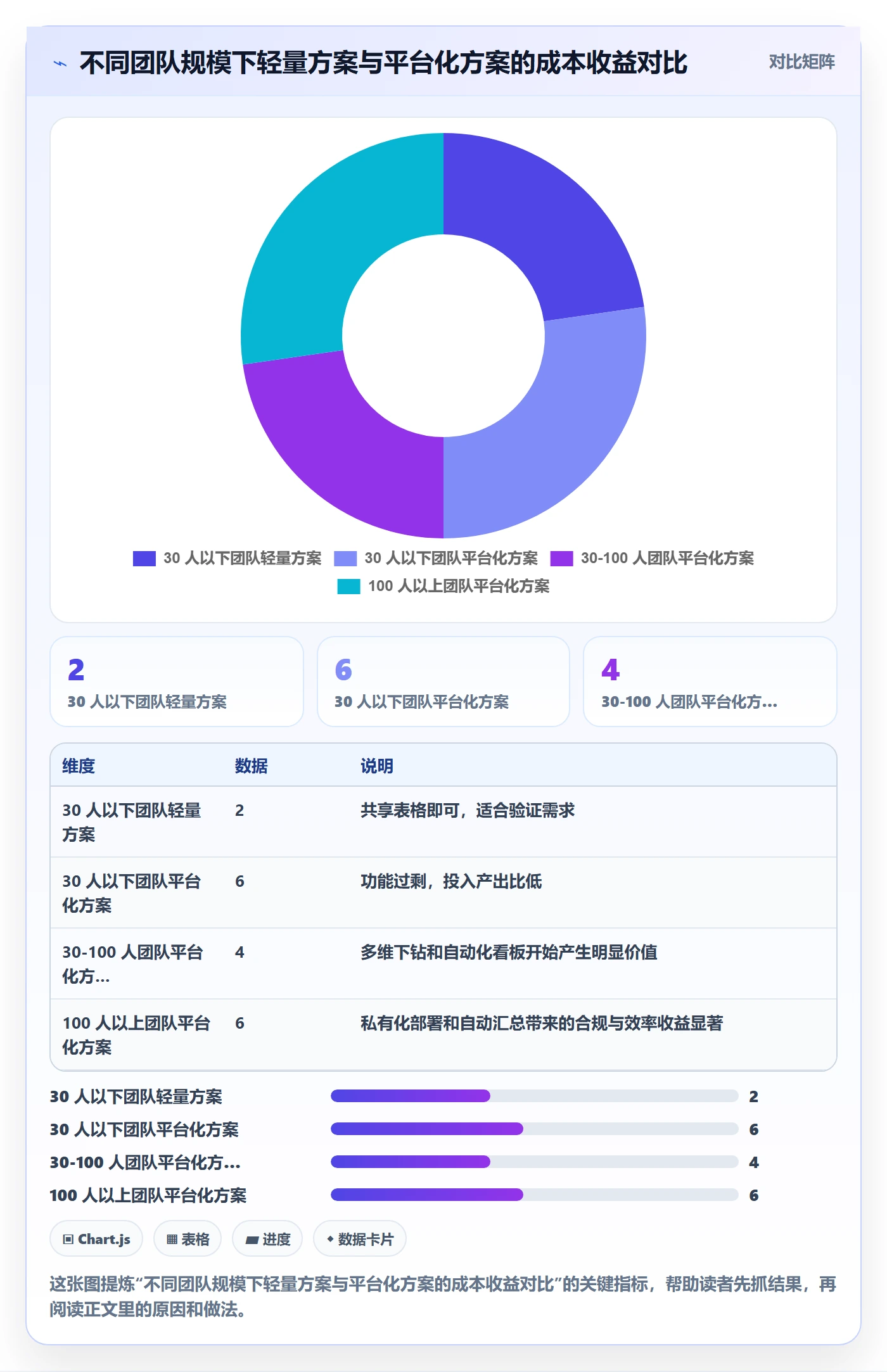Click progress bar for 100 人以上团队平台化方案
The width and height of the screenshot is (887, 1372).
(x=535, y=1195)
